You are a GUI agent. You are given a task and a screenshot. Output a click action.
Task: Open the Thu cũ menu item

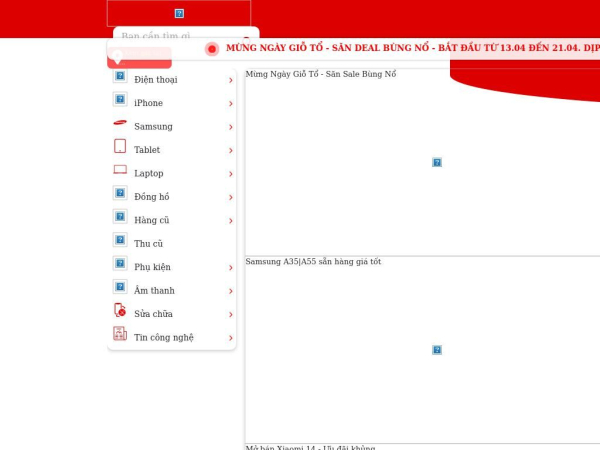172,243
